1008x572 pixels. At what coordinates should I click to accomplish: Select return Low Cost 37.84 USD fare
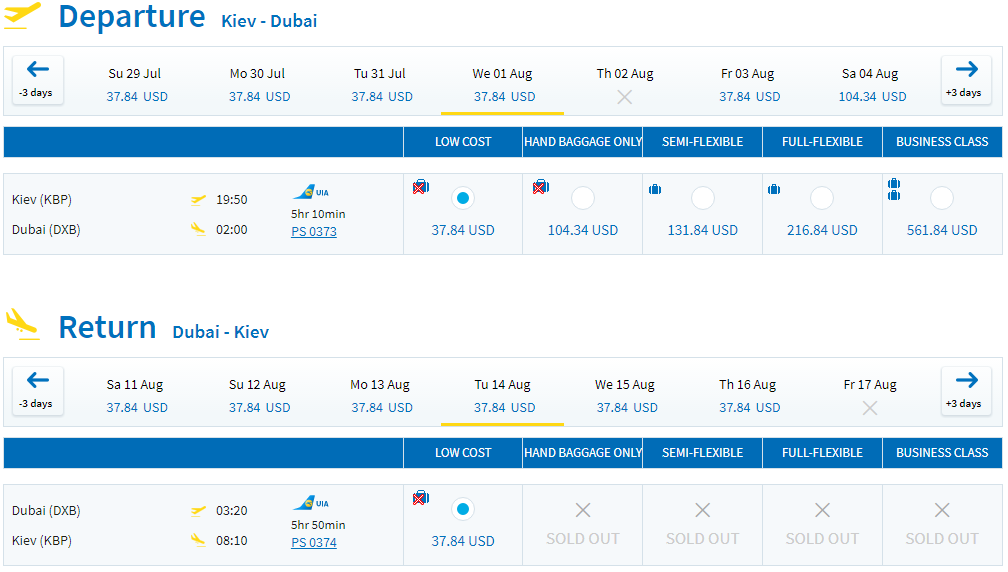pos(463,509)
